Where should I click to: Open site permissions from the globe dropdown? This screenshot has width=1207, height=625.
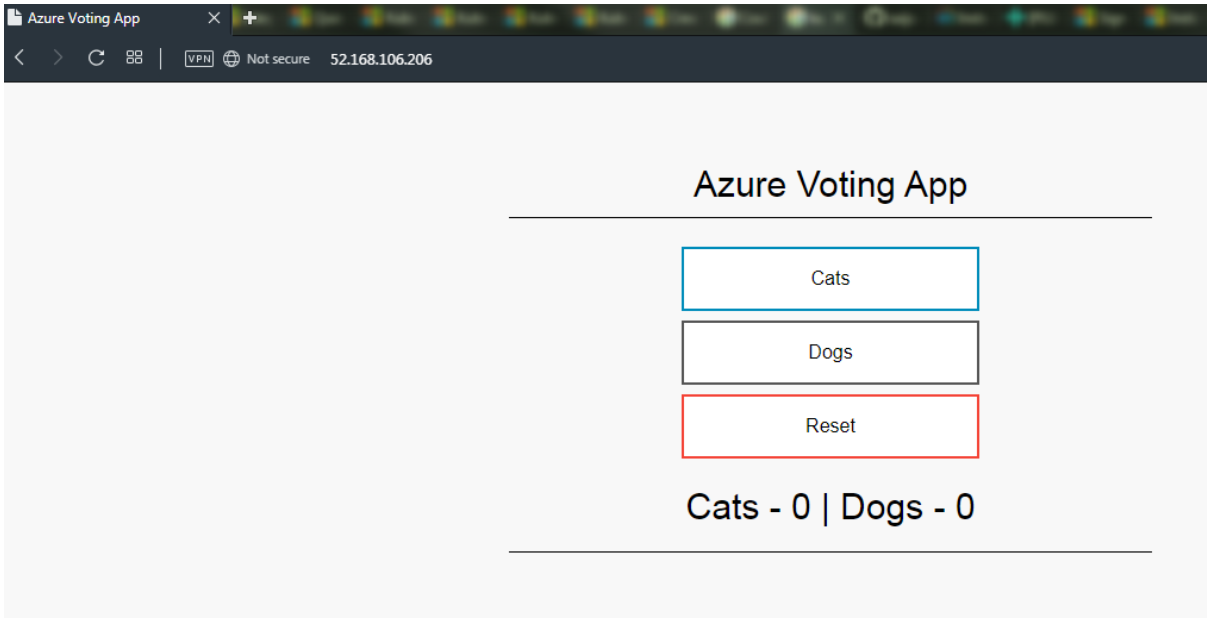(x=231, y=59)
